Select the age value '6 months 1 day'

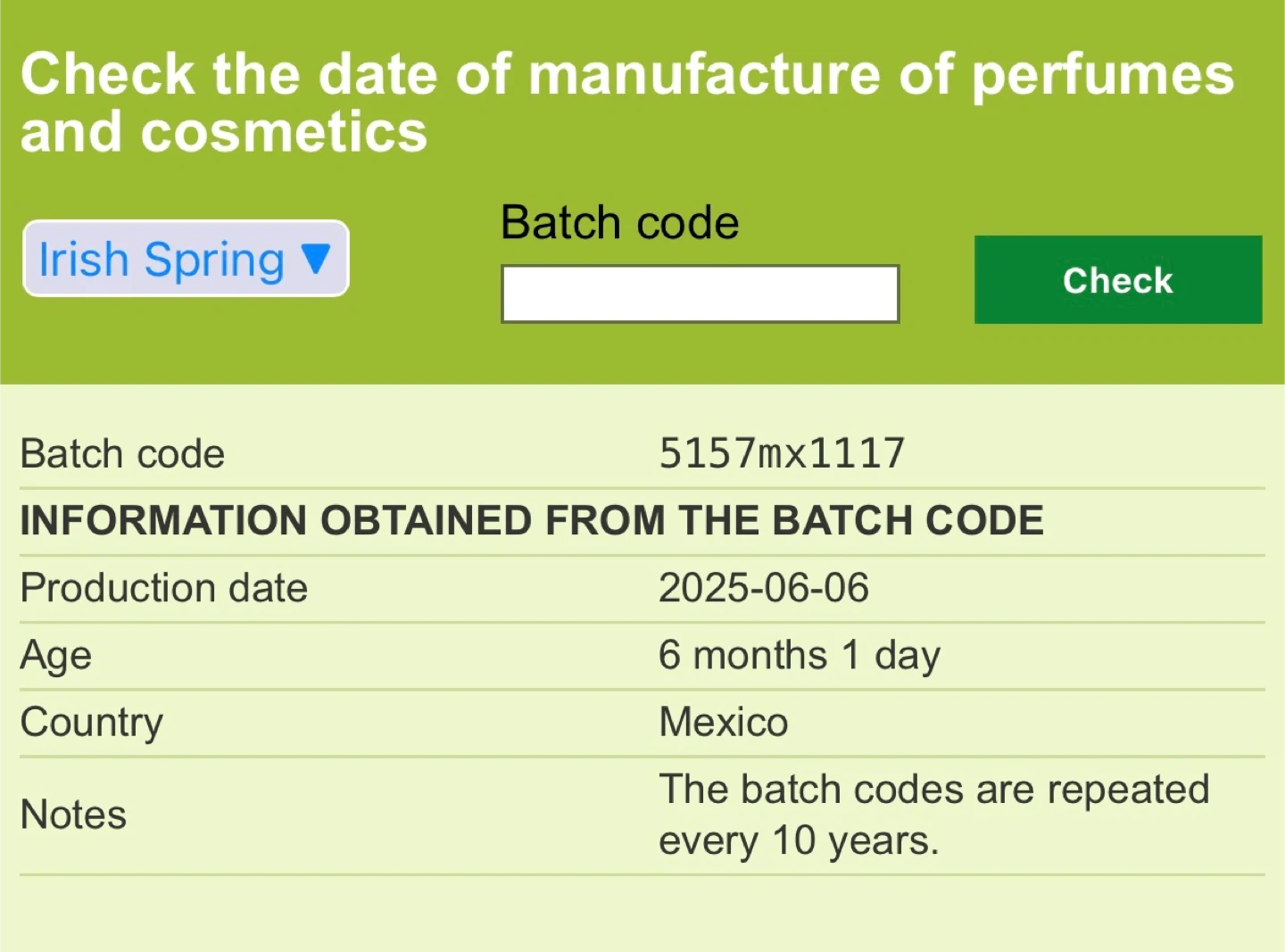click(800, 656)
